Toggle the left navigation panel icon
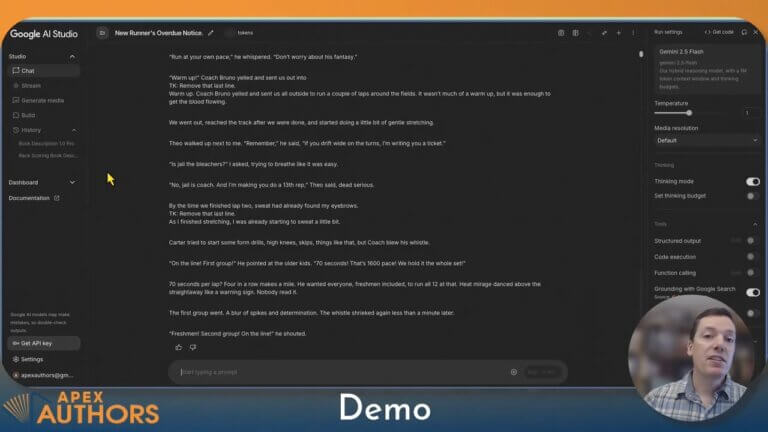The height and width of the screenshot is (432, 768). (x=102, y=33)
